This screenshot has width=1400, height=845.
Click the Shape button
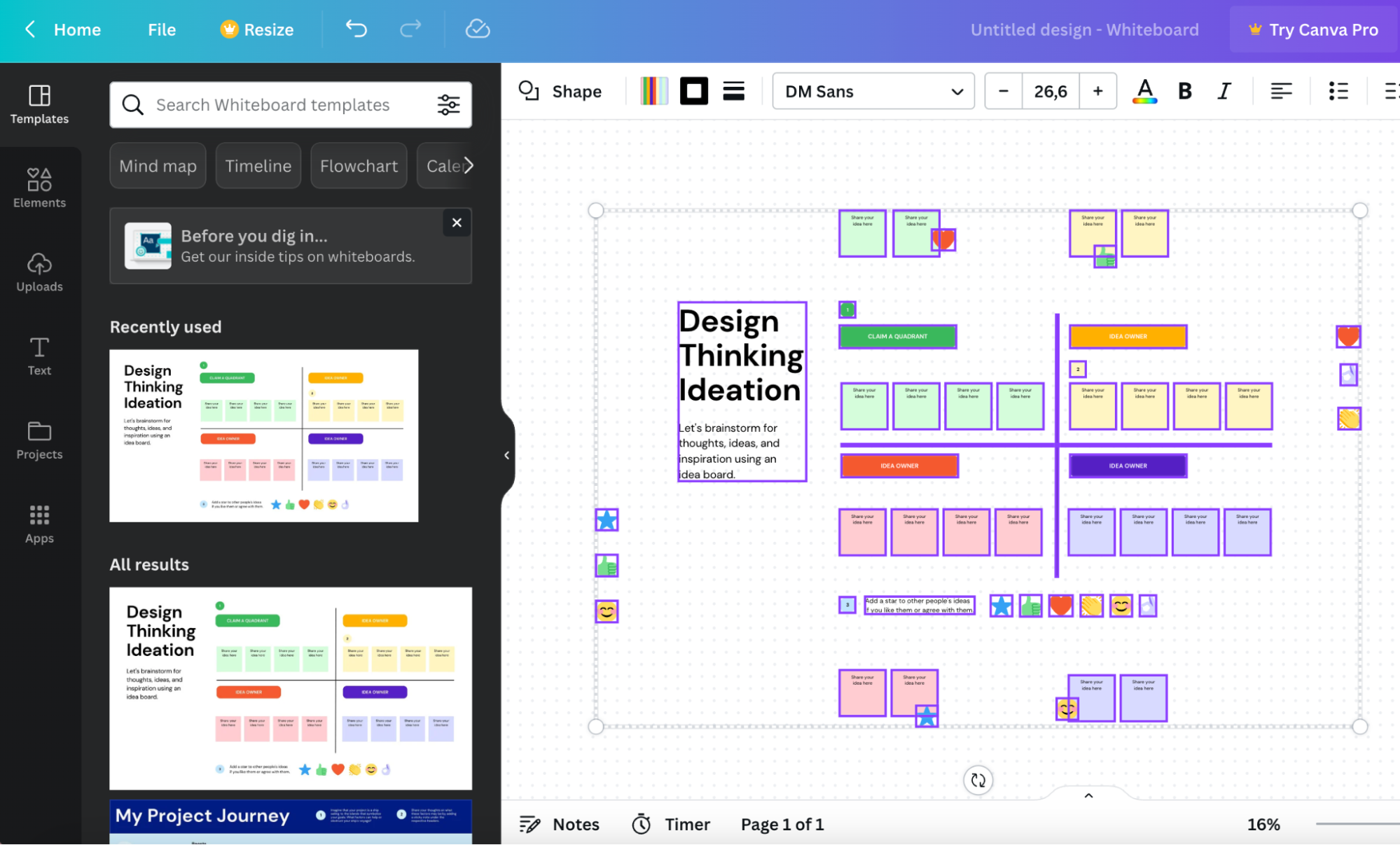pos(560,91)
